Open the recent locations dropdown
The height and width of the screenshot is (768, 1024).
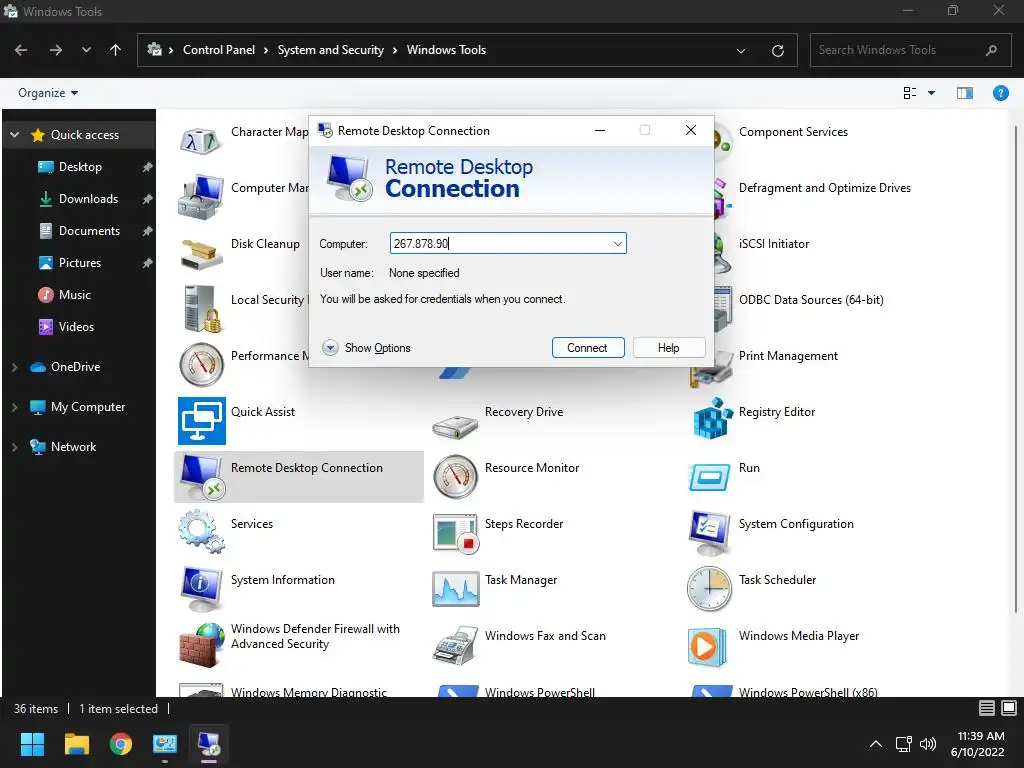click(x=86, y=50)
